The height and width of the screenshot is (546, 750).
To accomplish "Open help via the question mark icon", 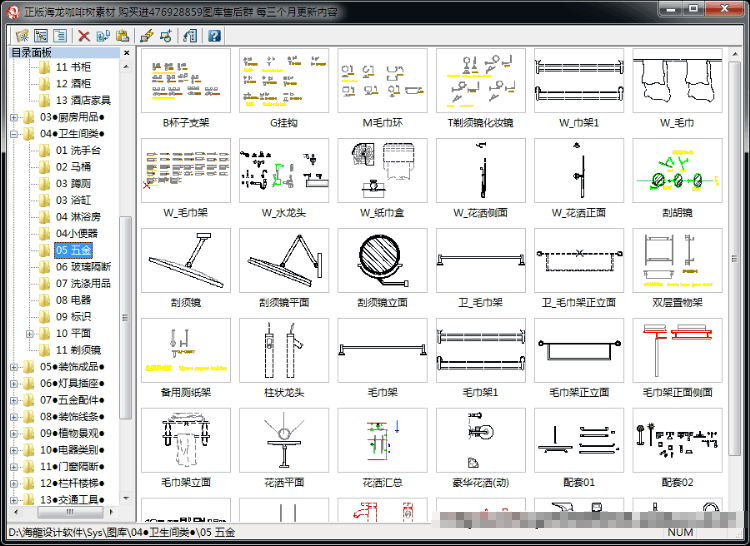I will click(214, 36).
